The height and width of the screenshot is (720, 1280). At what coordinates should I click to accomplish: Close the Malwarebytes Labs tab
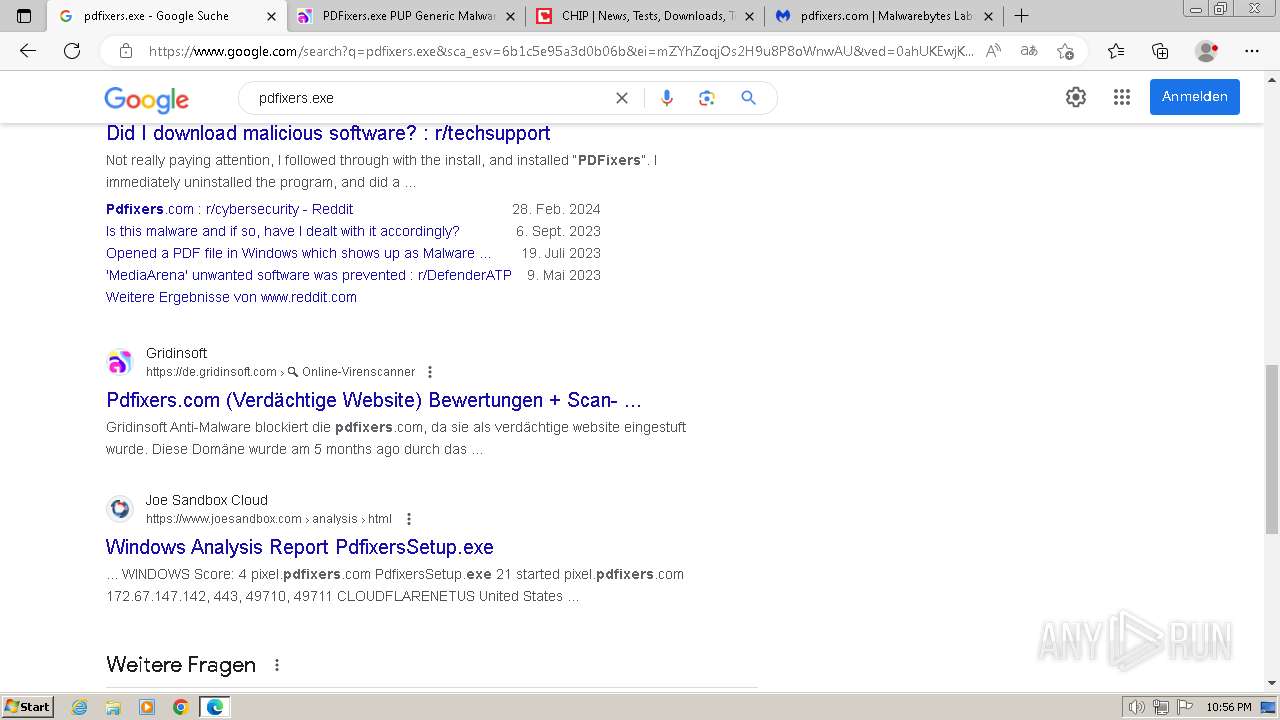tap(988, 16)
